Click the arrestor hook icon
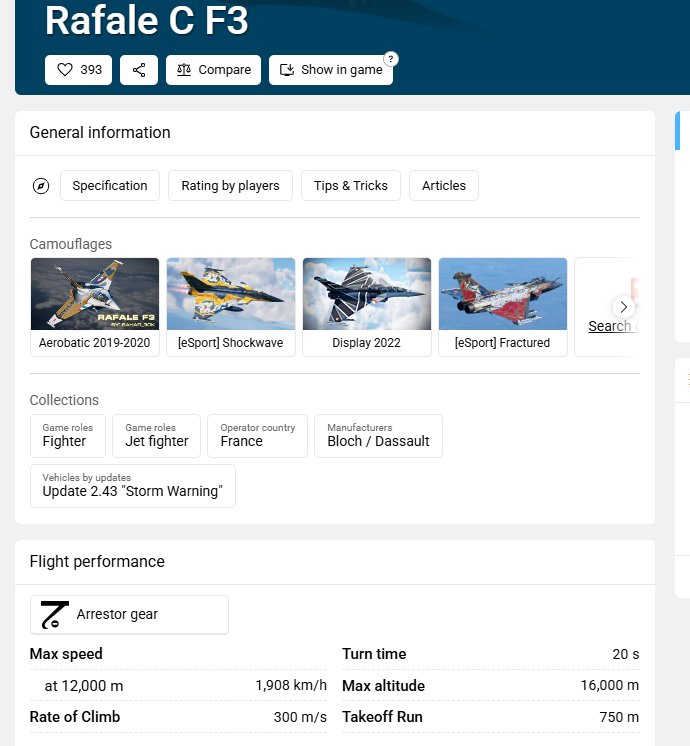The width and height of the screenshot is (690, 746). coord(54,615)
